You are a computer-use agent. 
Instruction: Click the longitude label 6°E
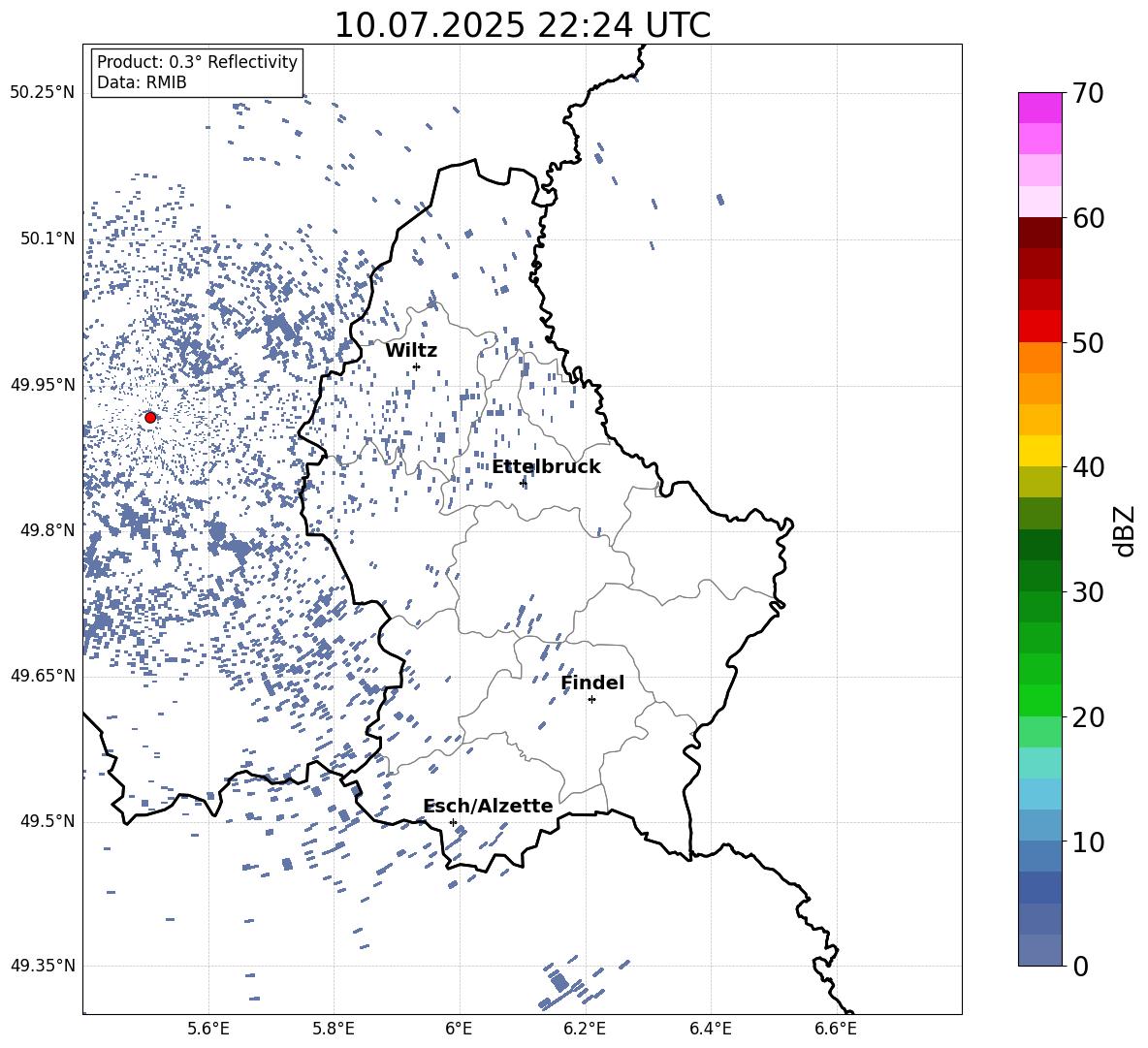(459, 1029)
